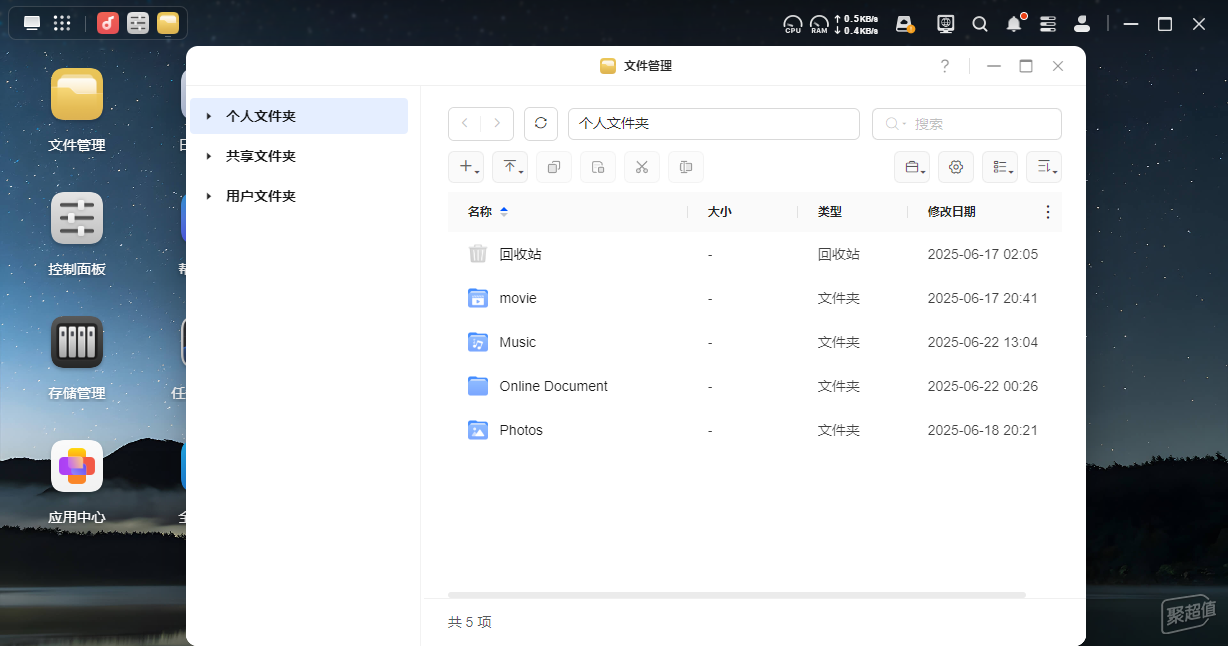Image resolution: width=1228 pixels, height=646 pixels.
Task: Open the view mode list dropdown
Action: coord(1000,167)
